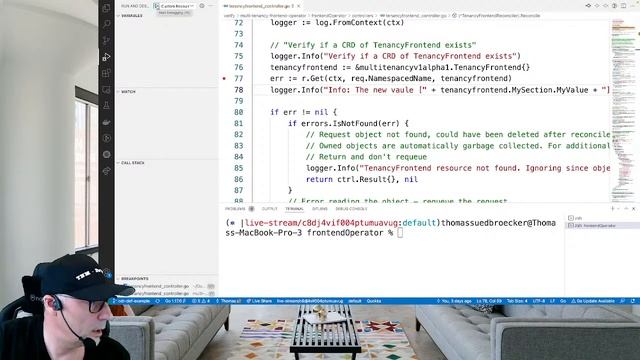
Task: Switch to the Output panel tab
Action: click(269, 209)
